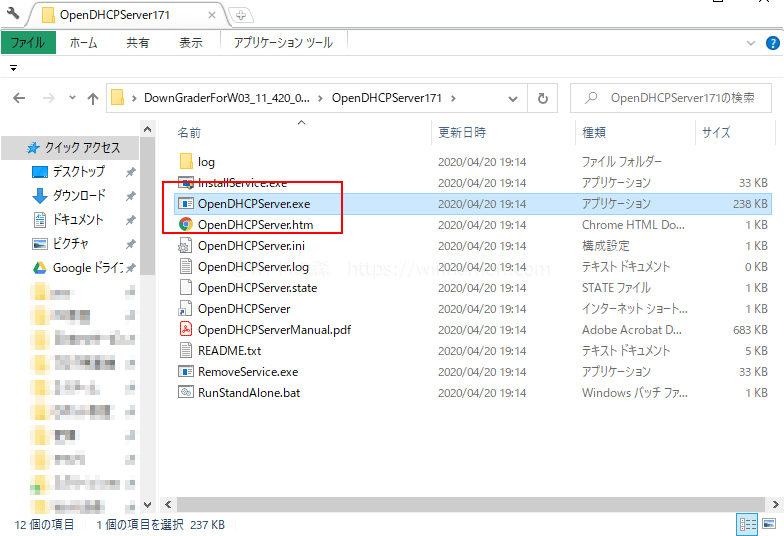
Task: Sort by 種類 column header
Action: click(x=594, y=132)
